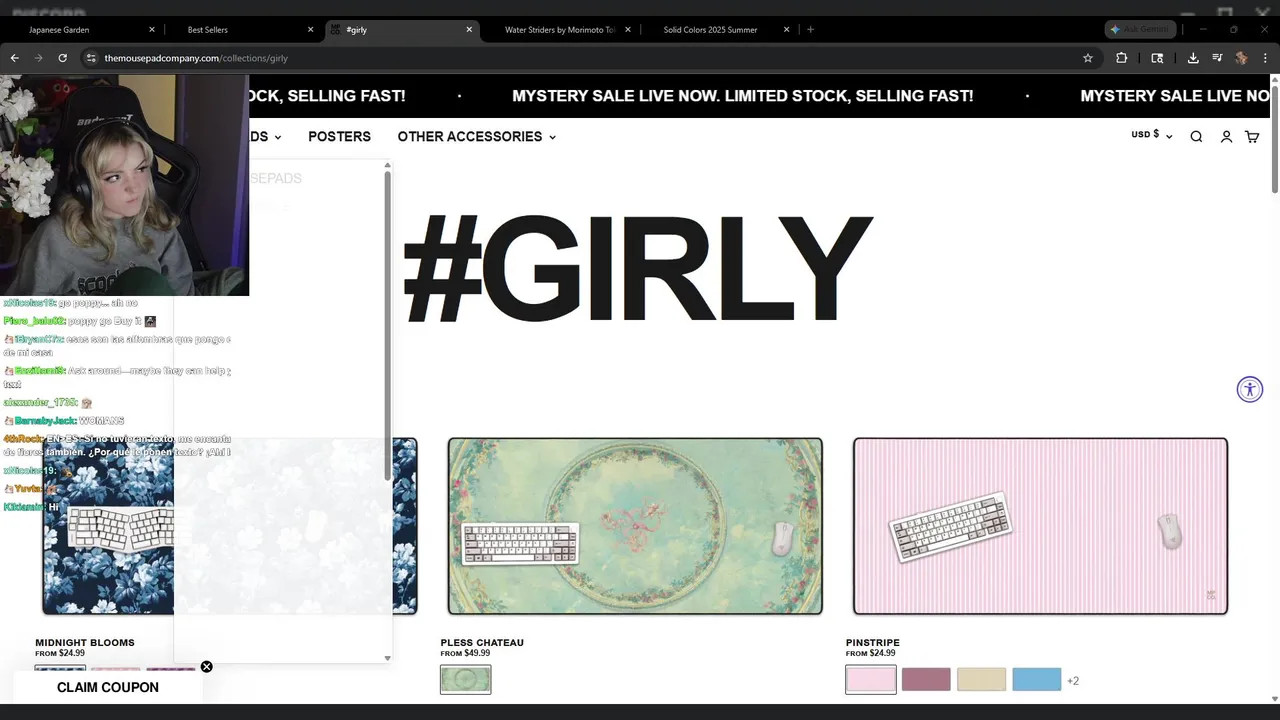Select the mauve Pinstripe color swatch
This screenshot has width=1280, height=720.
[926, 680]
